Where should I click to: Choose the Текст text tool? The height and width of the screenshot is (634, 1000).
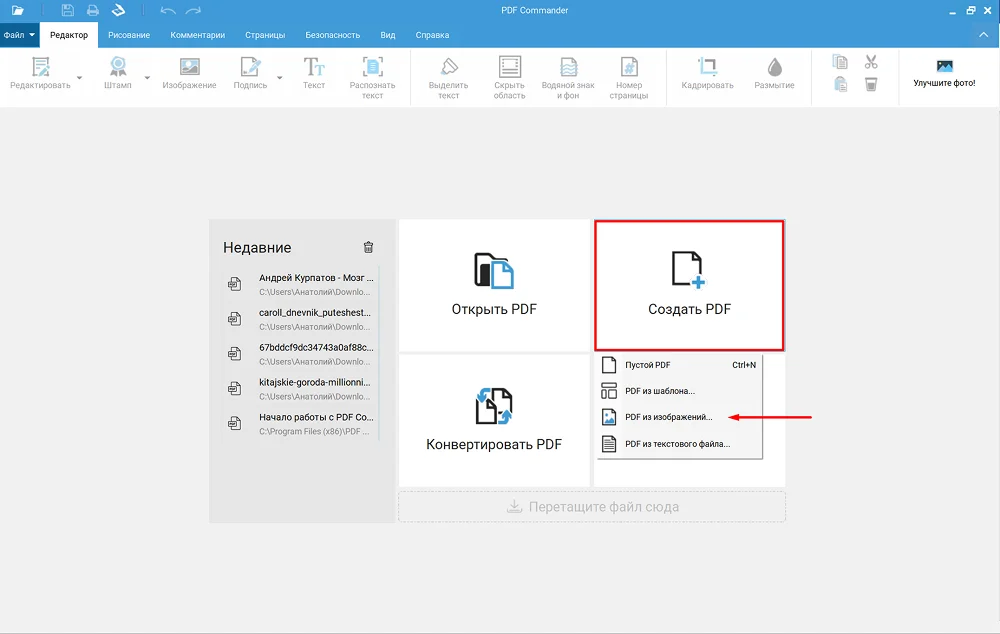point(314,73)
